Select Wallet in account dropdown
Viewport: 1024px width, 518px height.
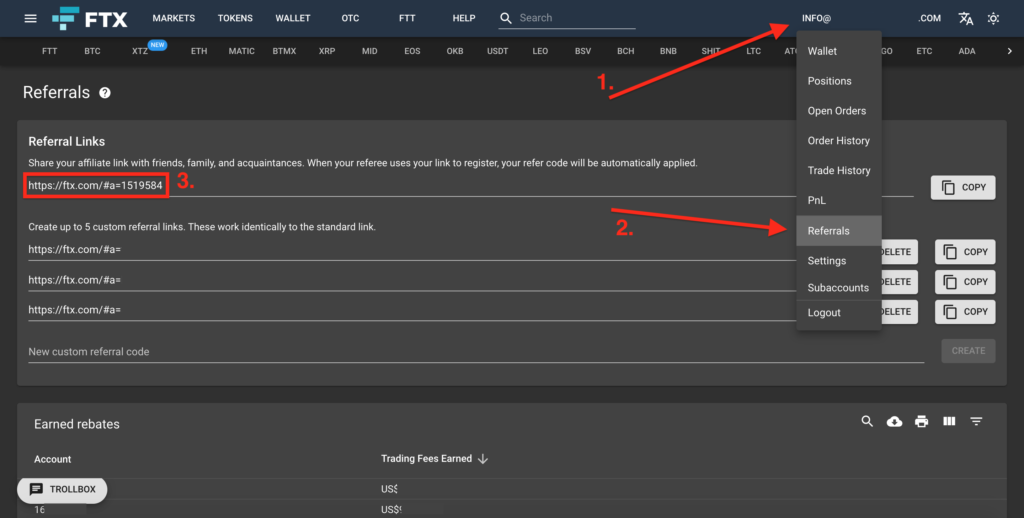839,51
